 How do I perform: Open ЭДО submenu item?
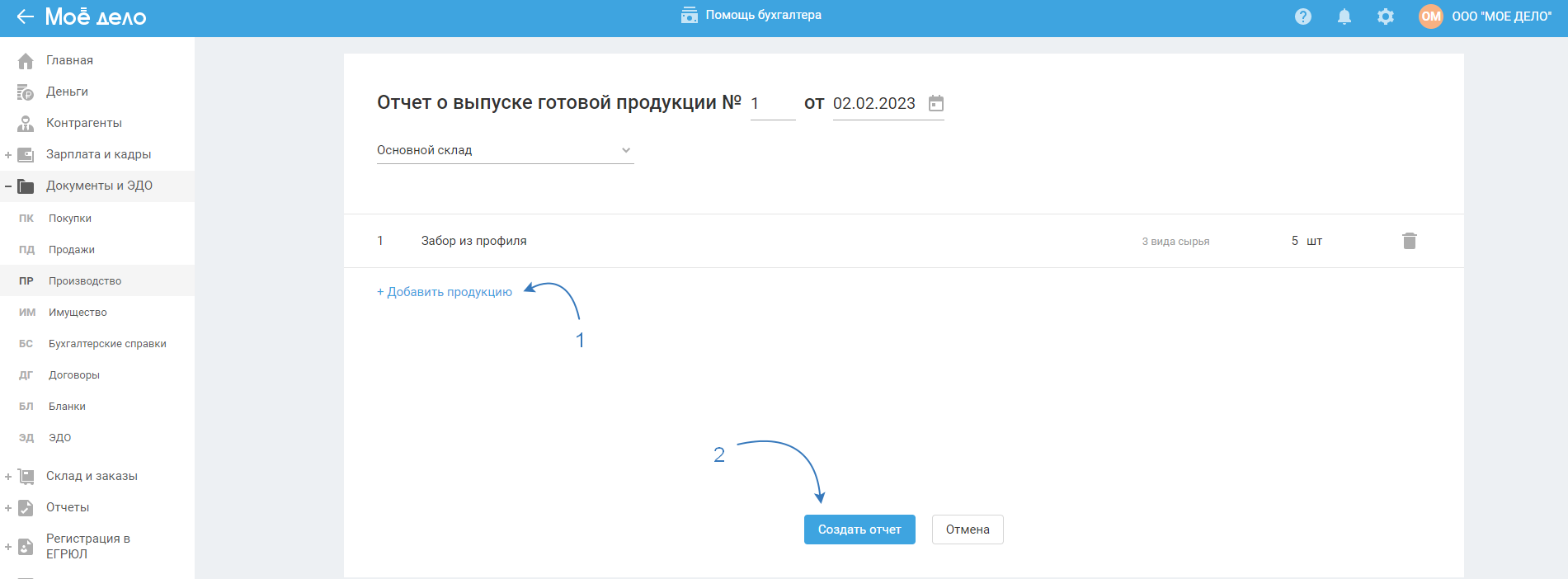coord(59,438)
